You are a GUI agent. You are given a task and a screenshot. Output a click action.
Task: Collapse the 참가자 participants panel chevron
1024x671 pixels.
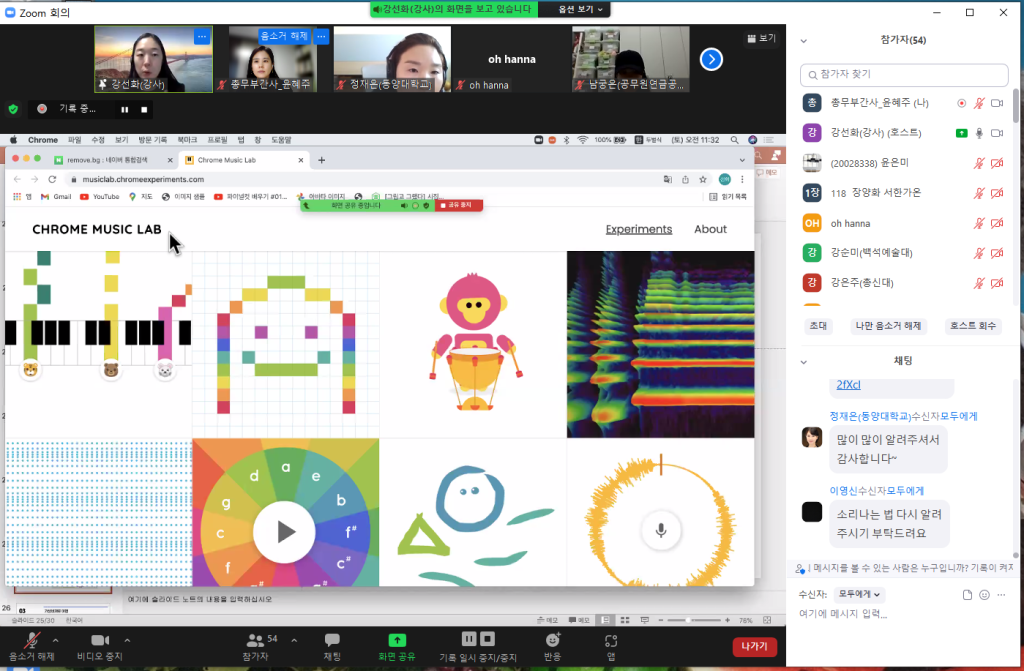click(804, 40)
